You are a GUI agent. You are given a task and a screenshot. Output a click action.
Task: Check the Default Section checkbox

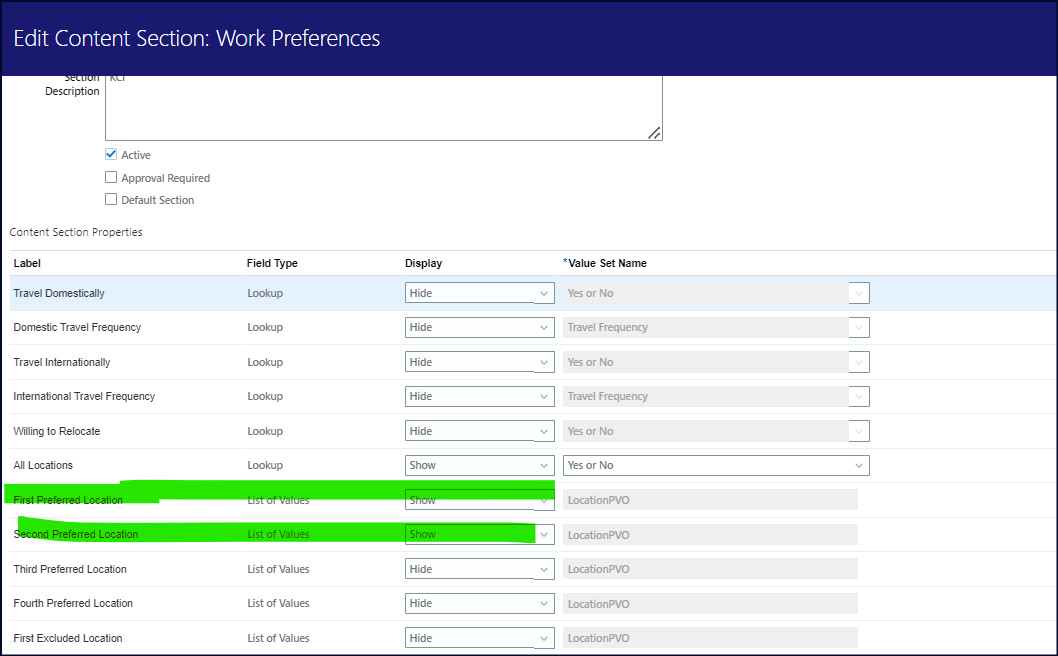point(111,198)
